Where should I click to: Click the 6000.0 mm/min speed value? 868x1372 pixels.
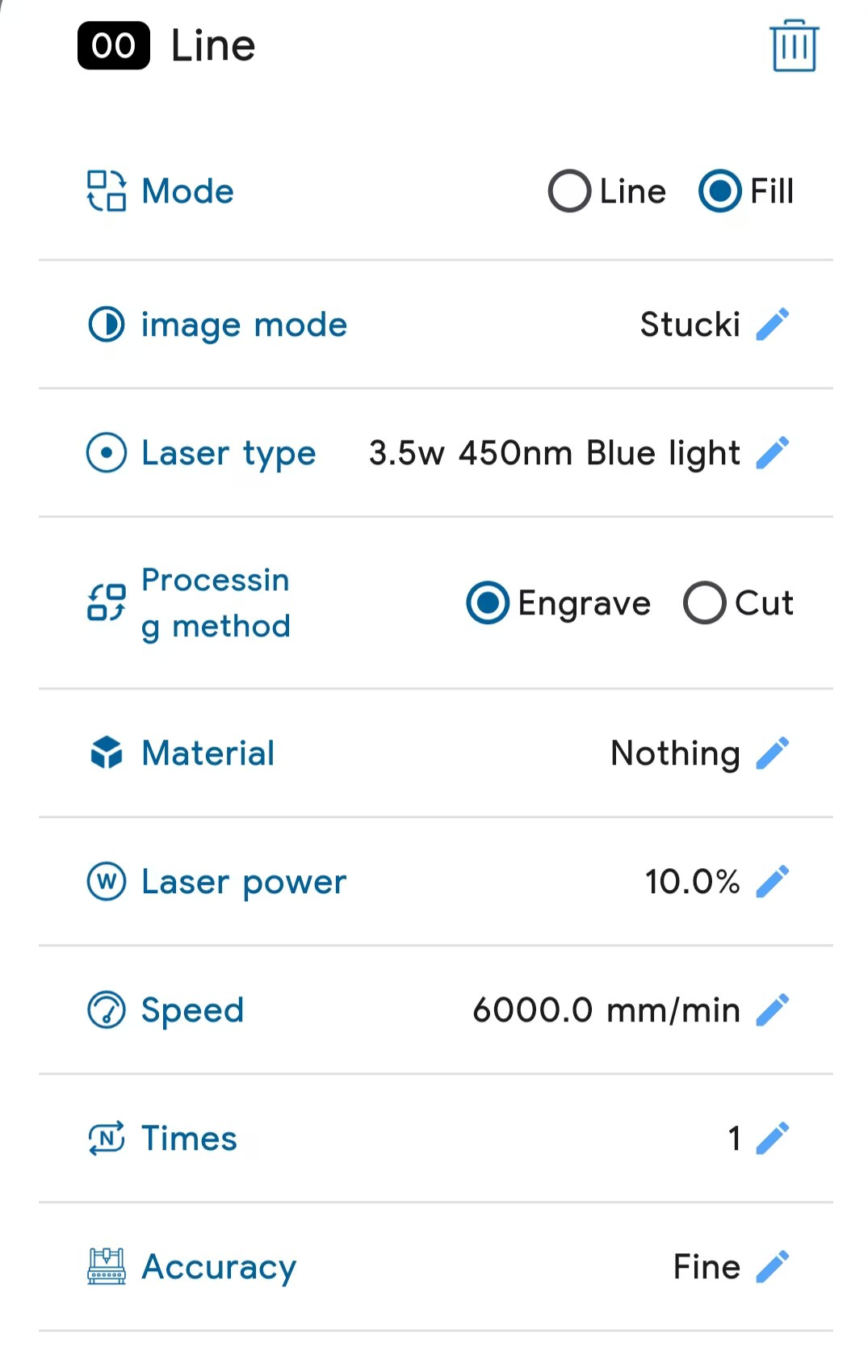[606, 1010]
